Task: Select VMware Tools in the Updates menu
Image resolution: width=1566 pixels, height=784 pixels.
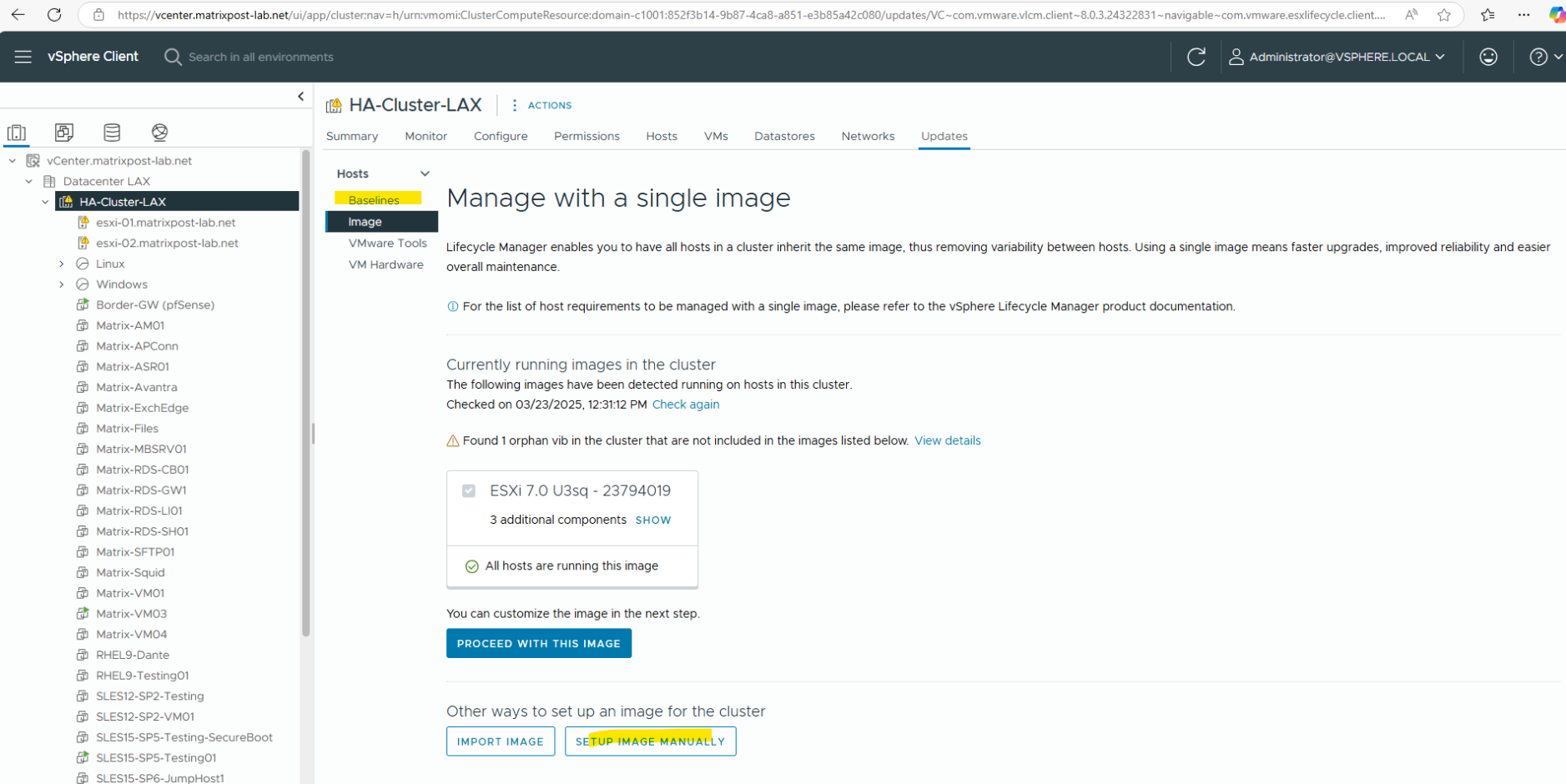Action: pos(388,244)
